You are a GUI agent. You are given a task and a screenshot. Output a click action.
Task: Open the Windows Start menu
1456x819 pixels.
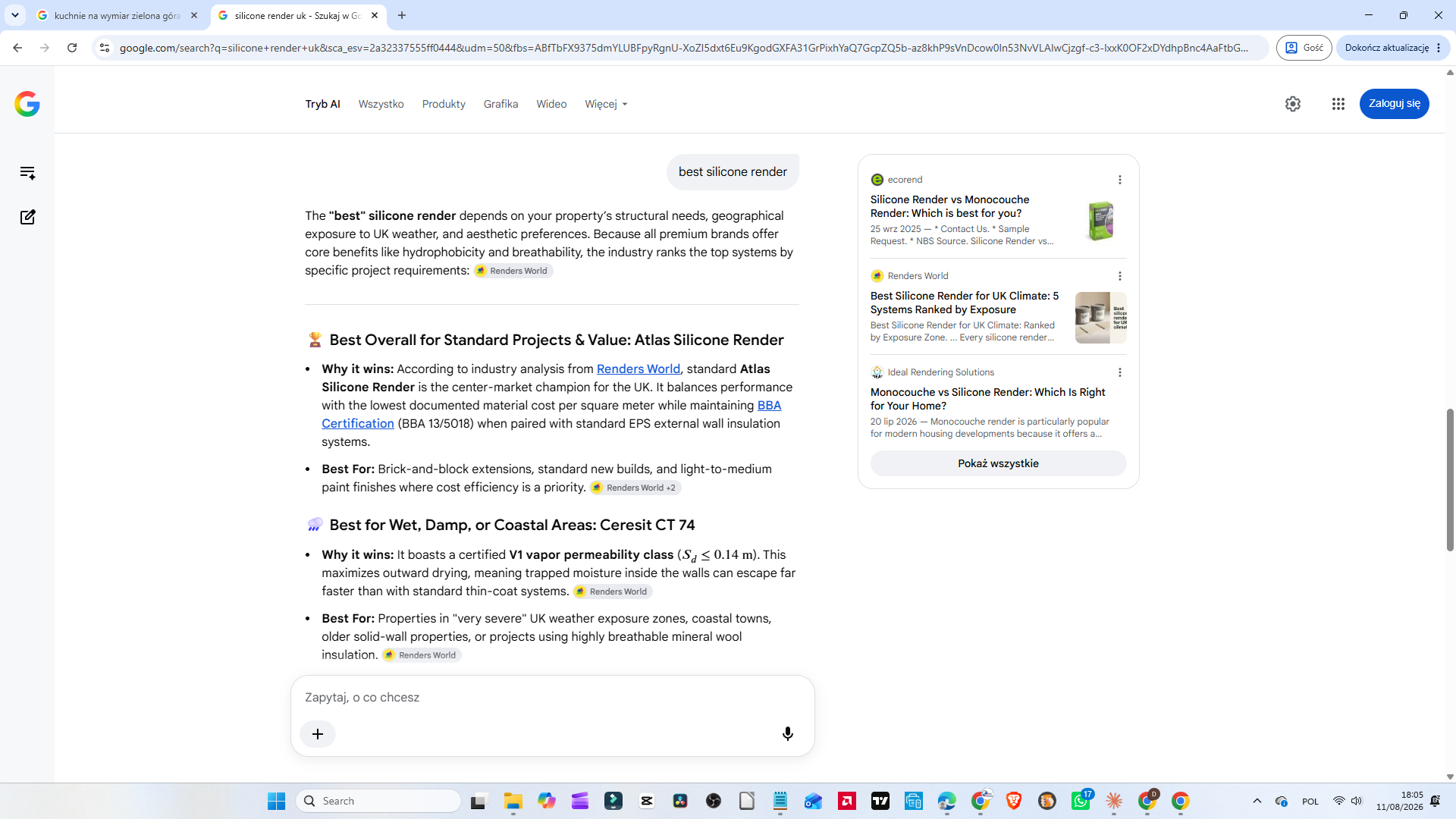276,801
